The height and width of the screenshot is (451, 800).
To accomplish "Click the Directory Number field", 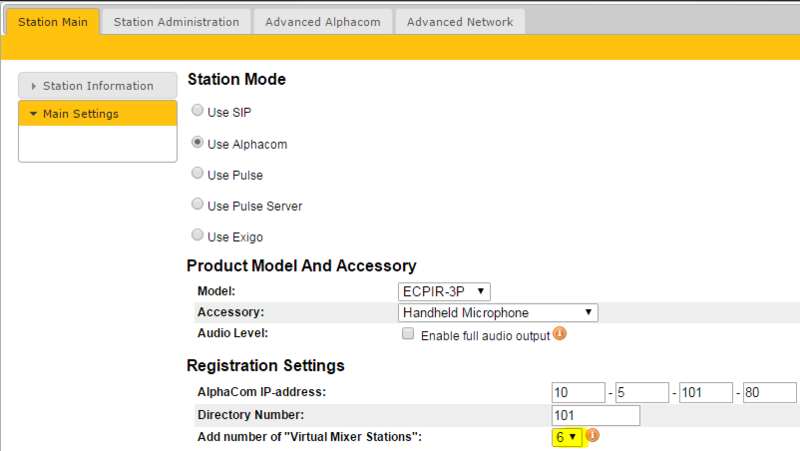I will point(595,414).
